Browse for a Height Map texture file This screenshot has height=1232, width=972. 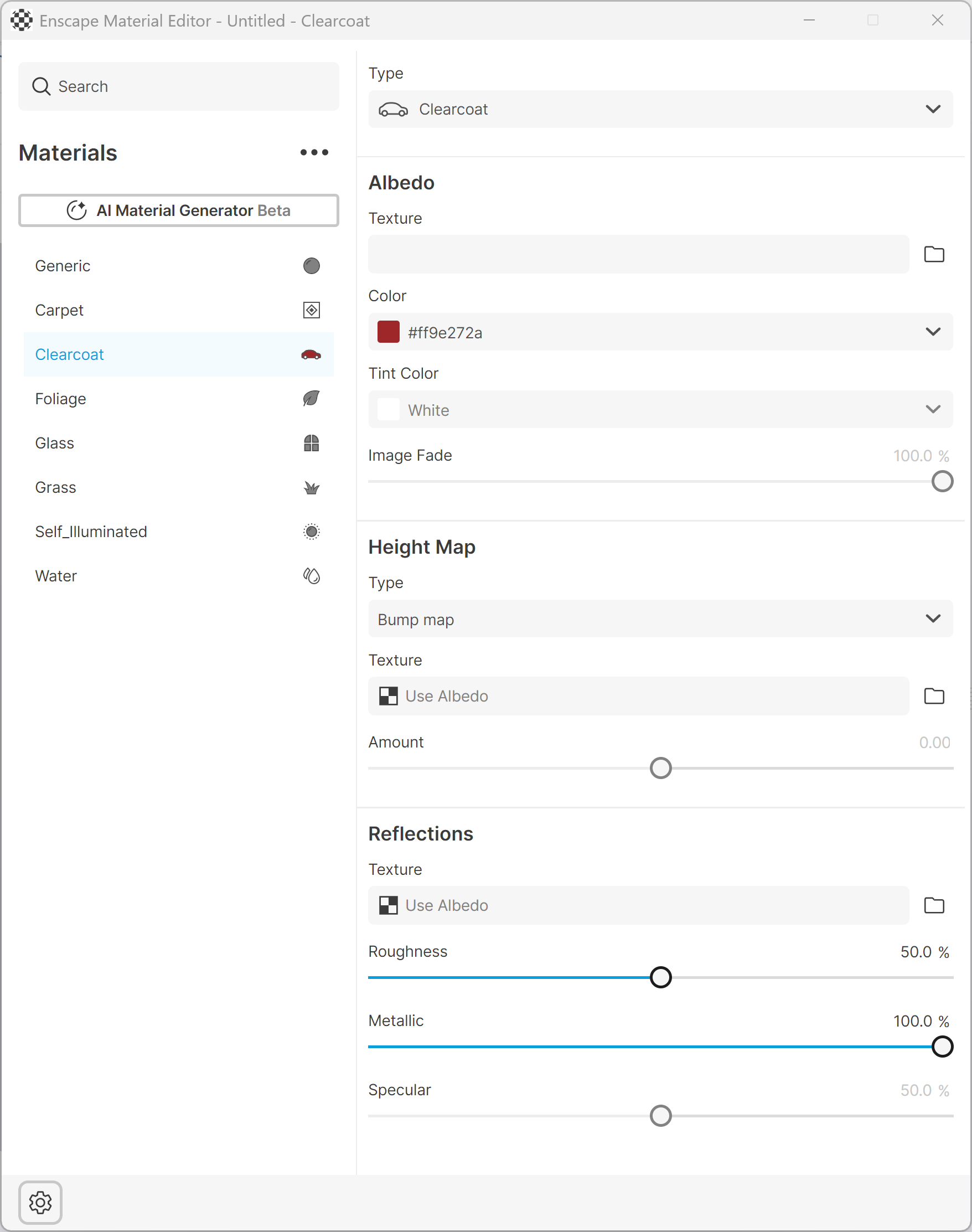click(x=934, y=695)
